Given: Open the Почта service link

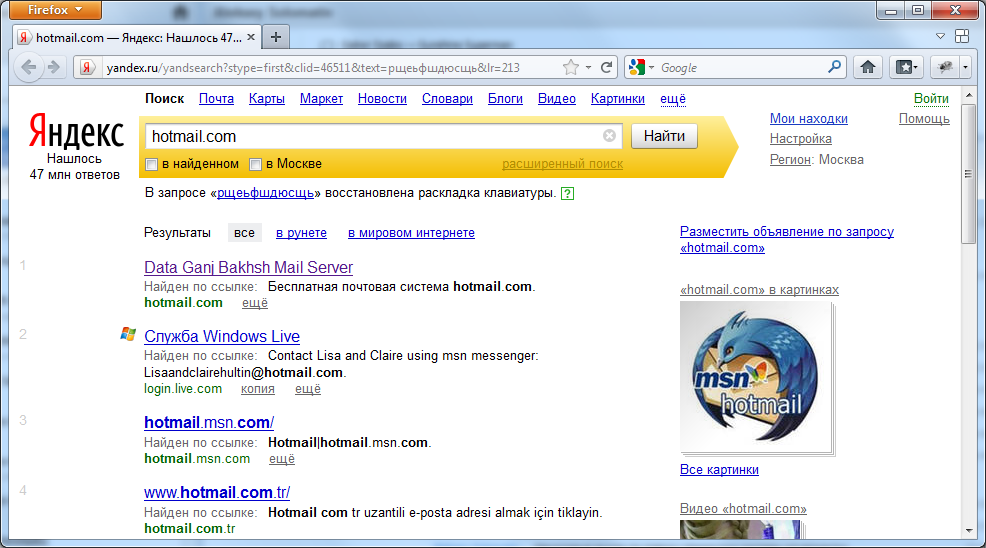Looking at the screenshot, I should tap(216, 99).
